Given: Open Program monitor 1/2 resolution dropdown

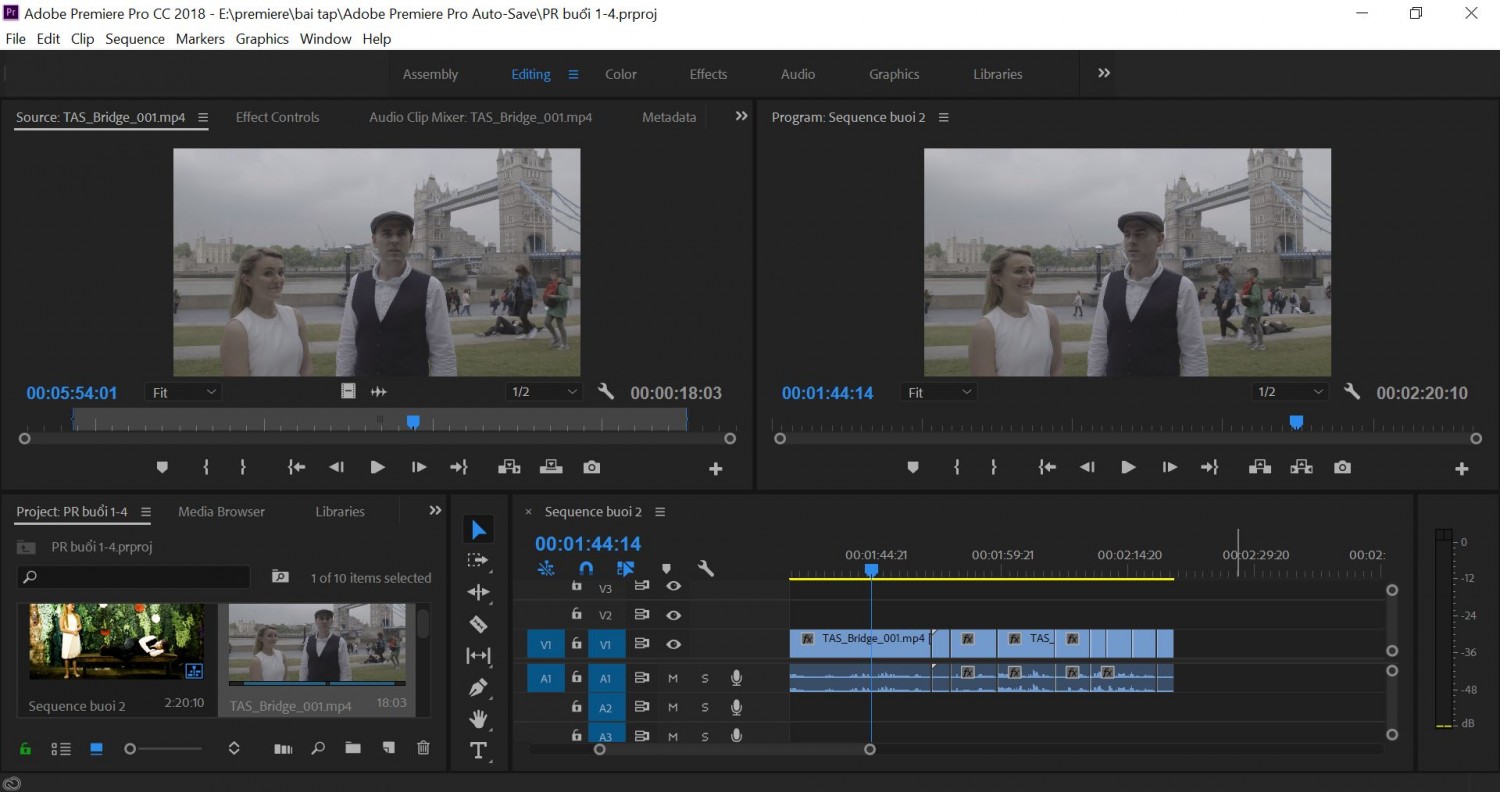Looking at the screenshot, I should tap(1290, 392).
